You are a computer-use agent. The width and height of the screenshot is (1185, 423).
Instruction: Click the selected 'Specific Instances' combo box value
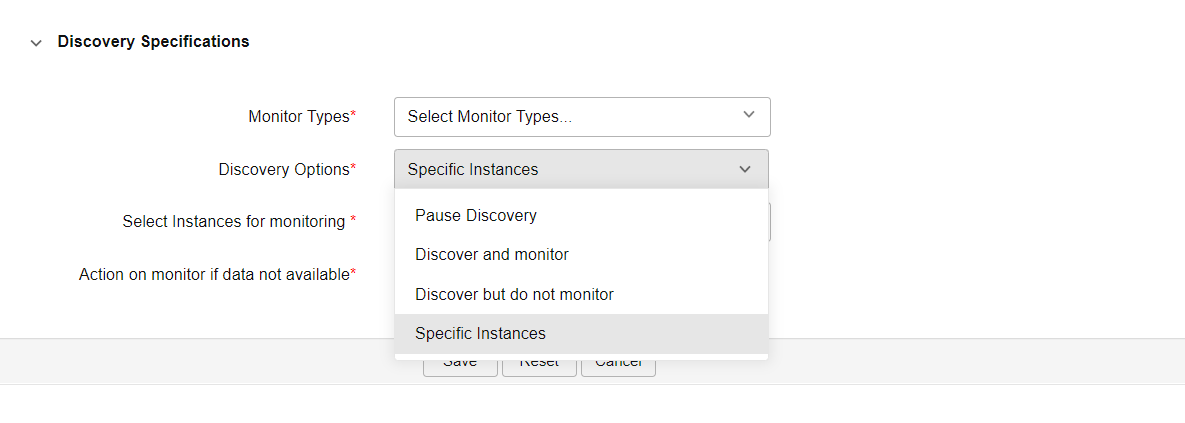pos(473,170)
